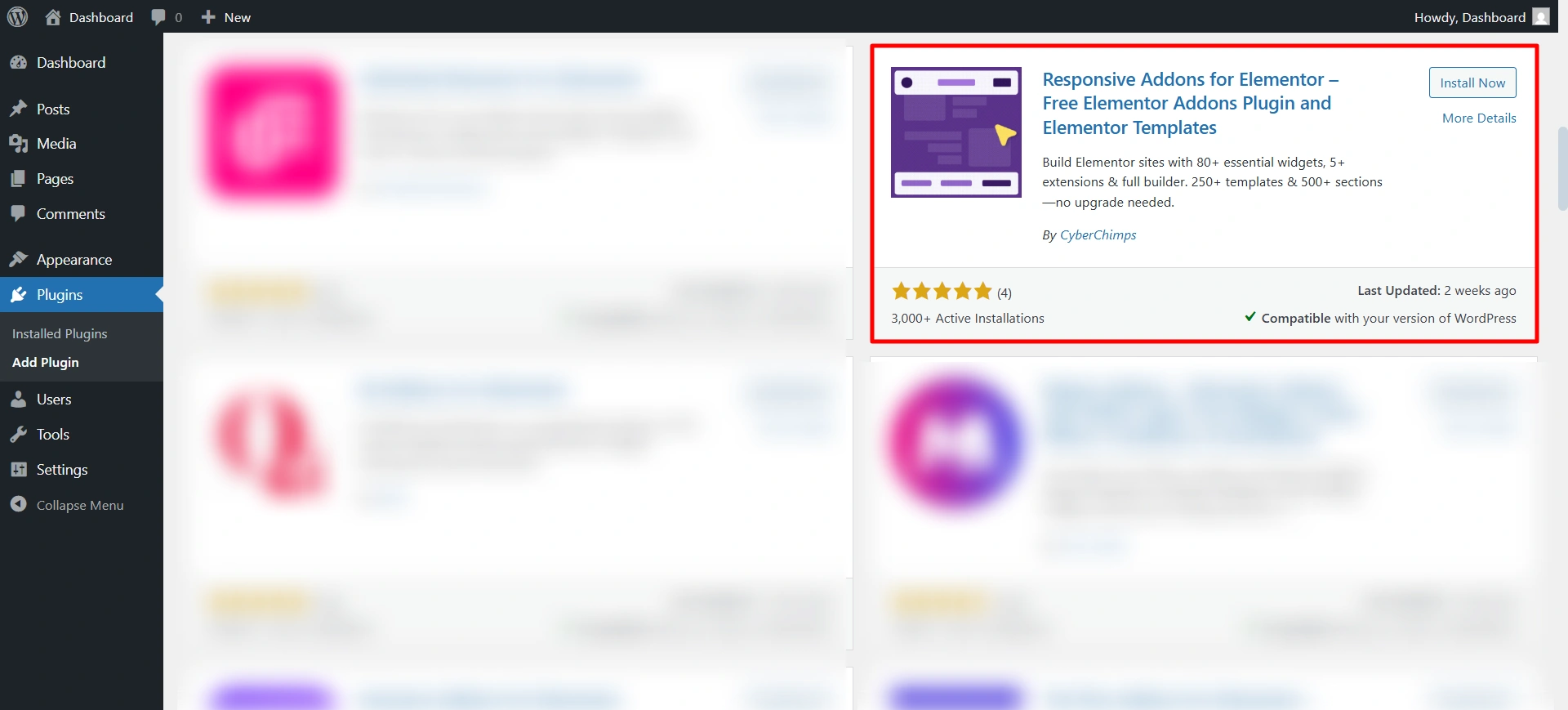Click the Tools wrench icon
The height and width of the screenshot is (710, 1568).
point(18,435)
